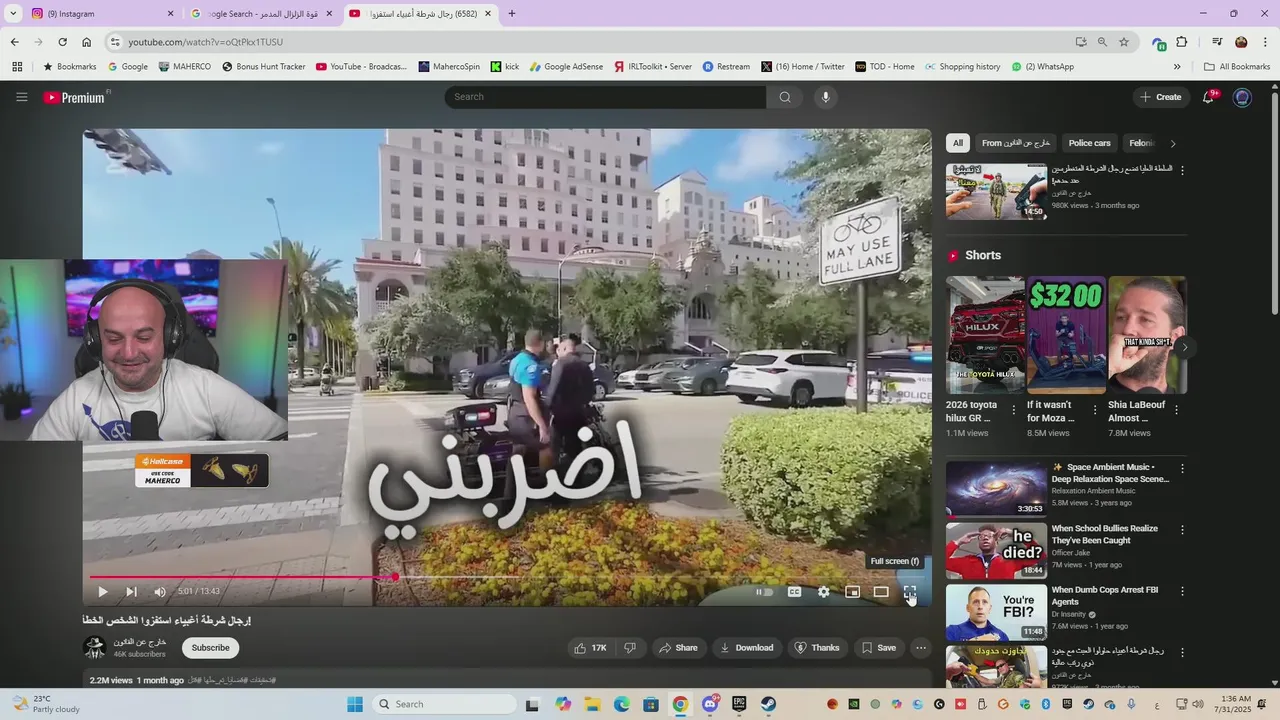Search with voice microphone

[825, 97]
